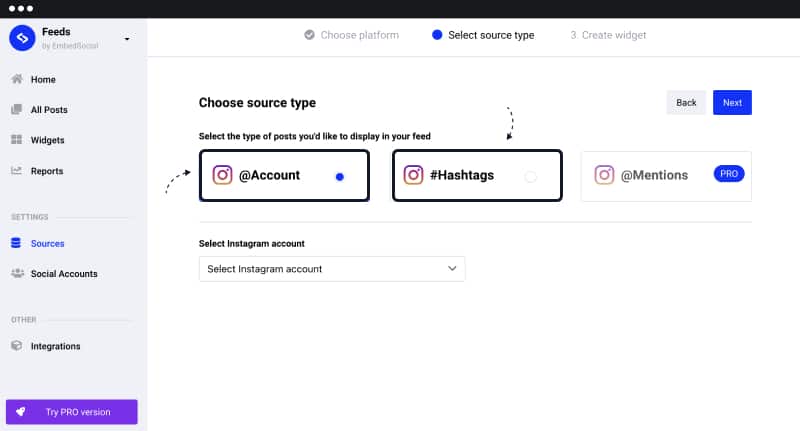This screenshot has width=800, height=431.
Task: Click the Sources database icon
Action: click(x=16, y=243)
